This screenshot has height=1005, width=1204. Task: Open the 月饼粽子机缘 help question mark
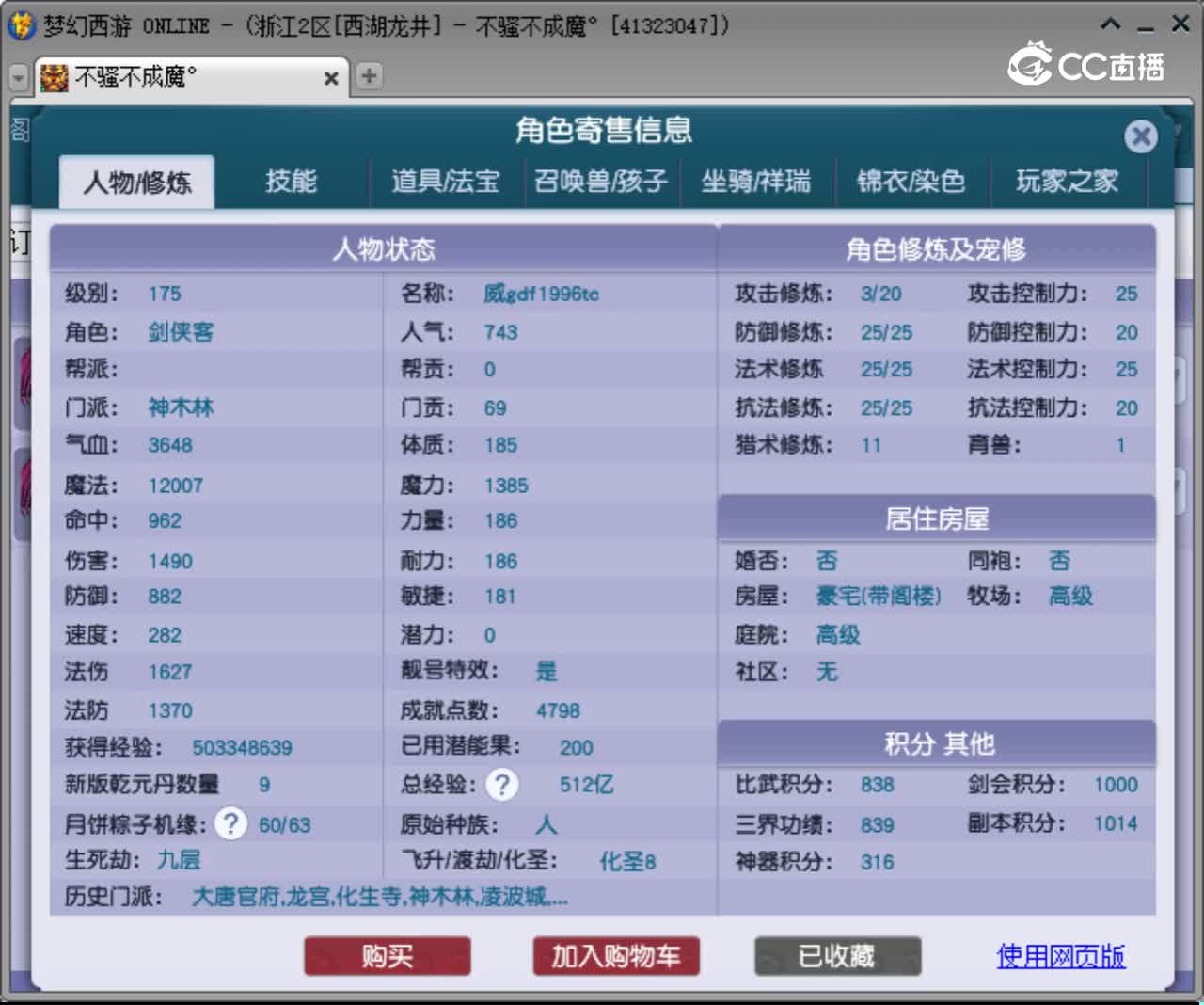230,823
